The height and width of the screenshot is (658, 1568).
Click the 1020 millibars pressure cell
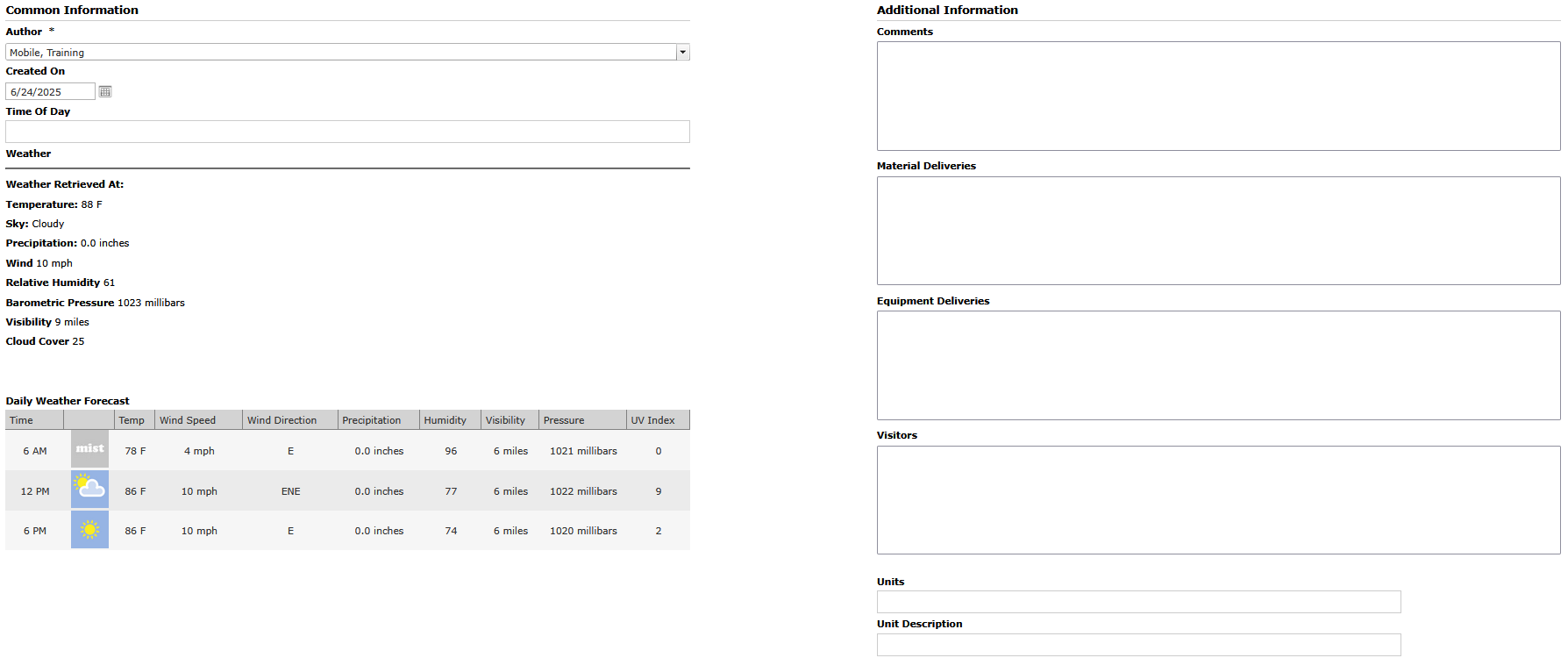583,531
